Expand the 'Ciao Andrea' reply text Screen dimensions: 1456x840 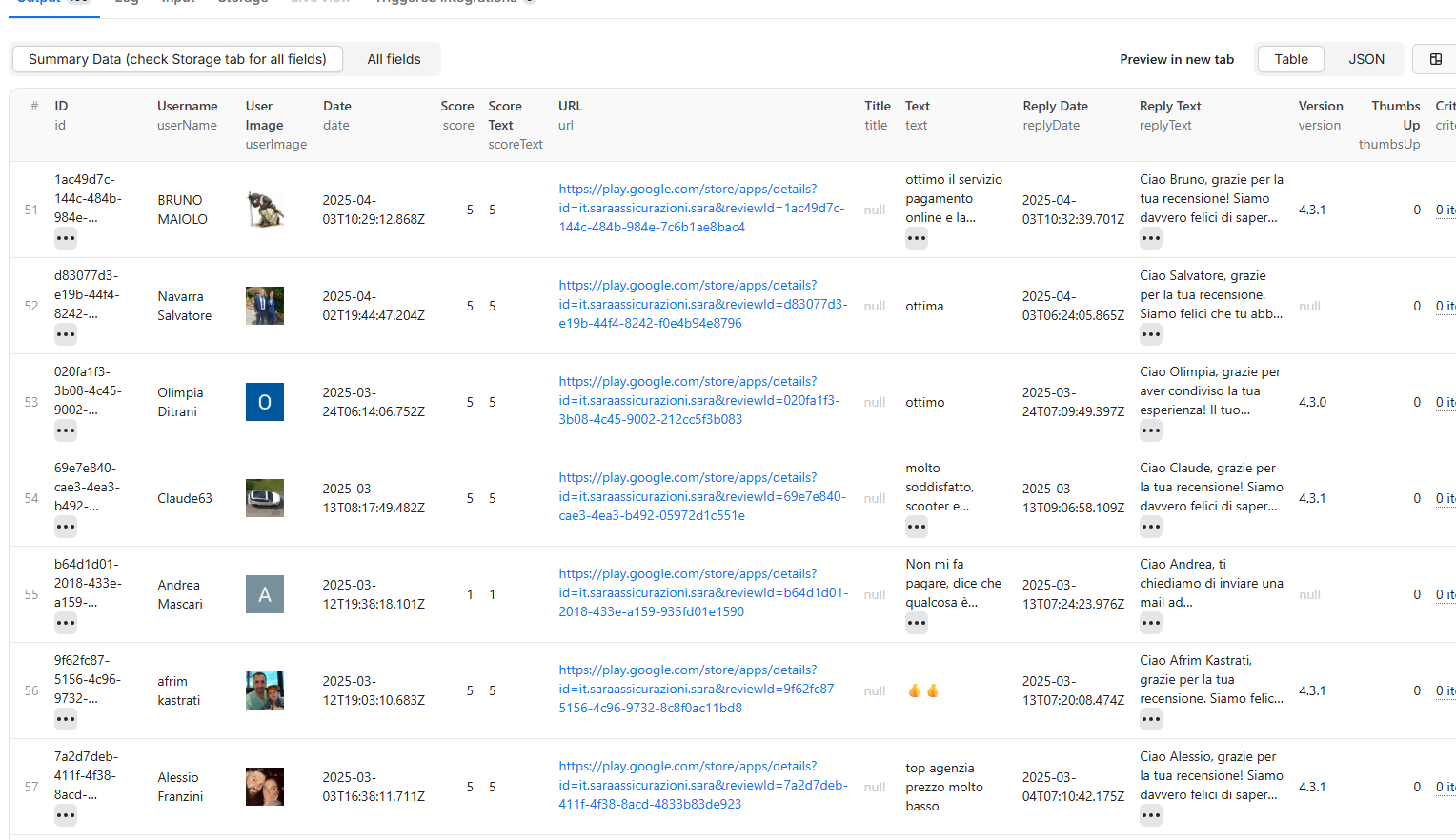(1151, 623)
